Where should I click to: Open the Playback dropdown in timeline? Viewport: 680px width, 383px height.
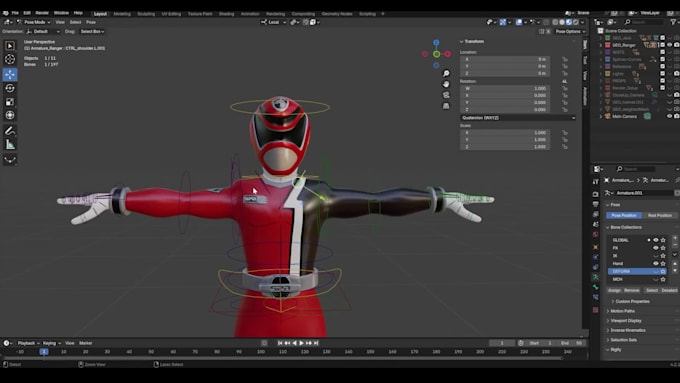click(x=29, y=343)
